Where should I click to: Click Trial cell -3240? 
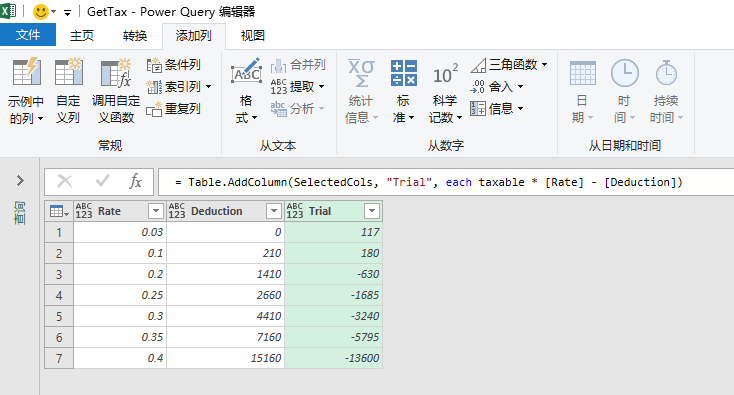click(333, 316)
